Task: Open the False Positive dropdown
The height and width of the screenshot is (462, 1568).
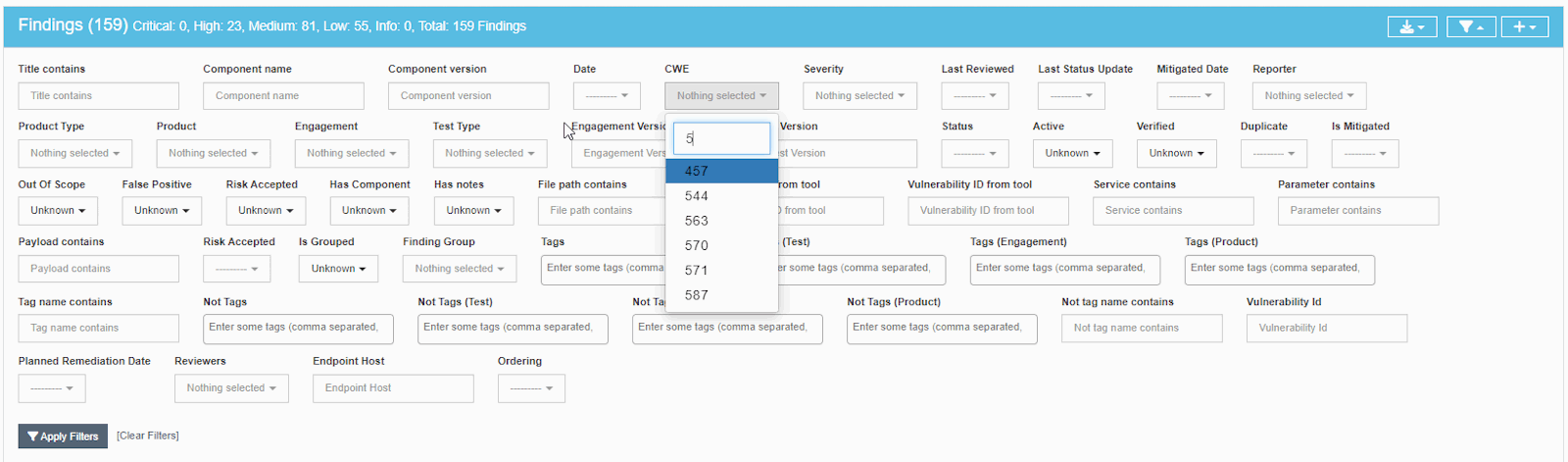Action: point(162,211)
